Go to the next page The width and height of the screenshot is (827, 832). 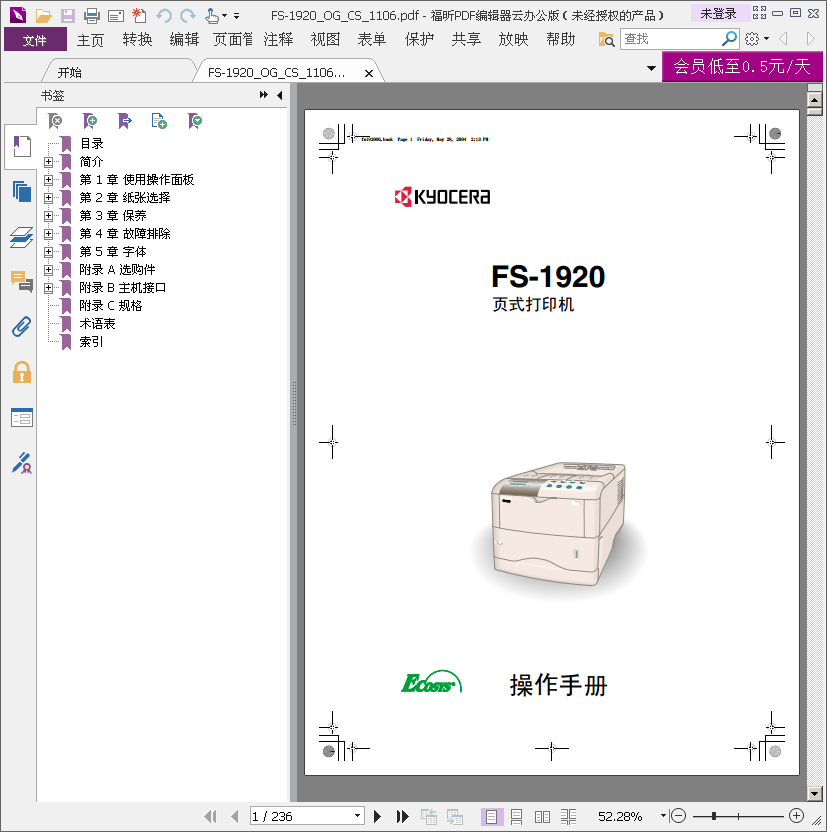click(x=377, y=816)
